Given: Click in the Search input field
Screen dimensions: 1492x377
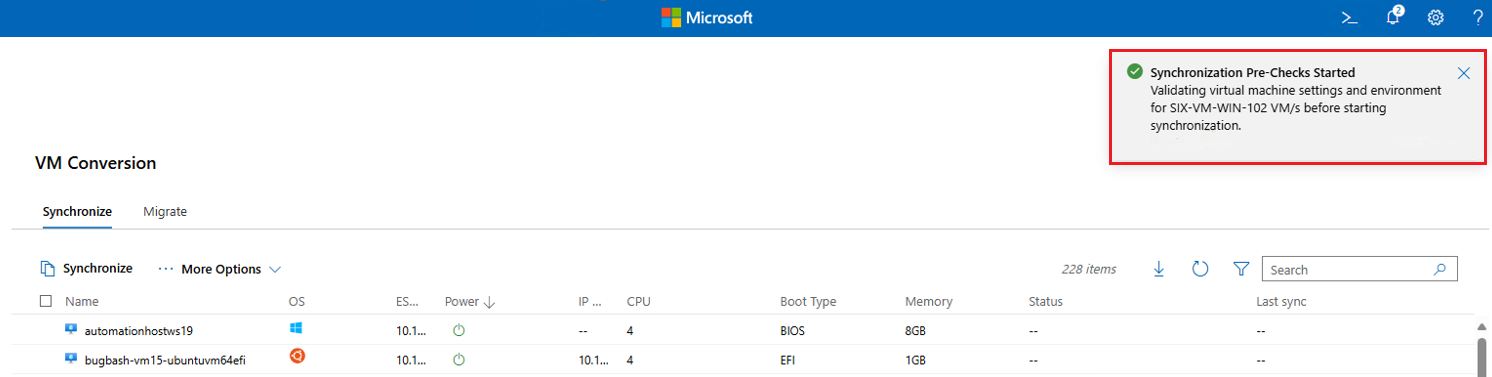Looking at the screenshot, I should click(x=1349, y=269).
